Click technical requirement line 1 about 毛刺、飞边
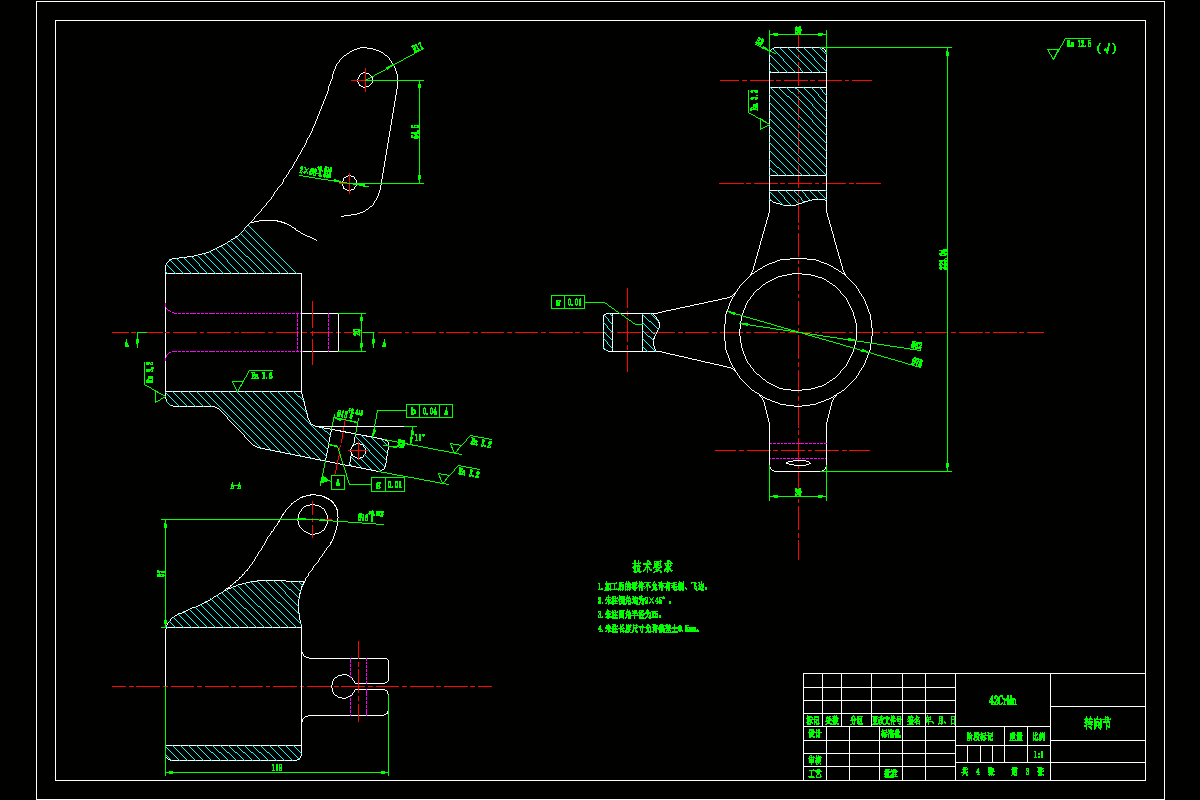Image resolution: width=1200 pixels, height=800 pixels. 653,587
